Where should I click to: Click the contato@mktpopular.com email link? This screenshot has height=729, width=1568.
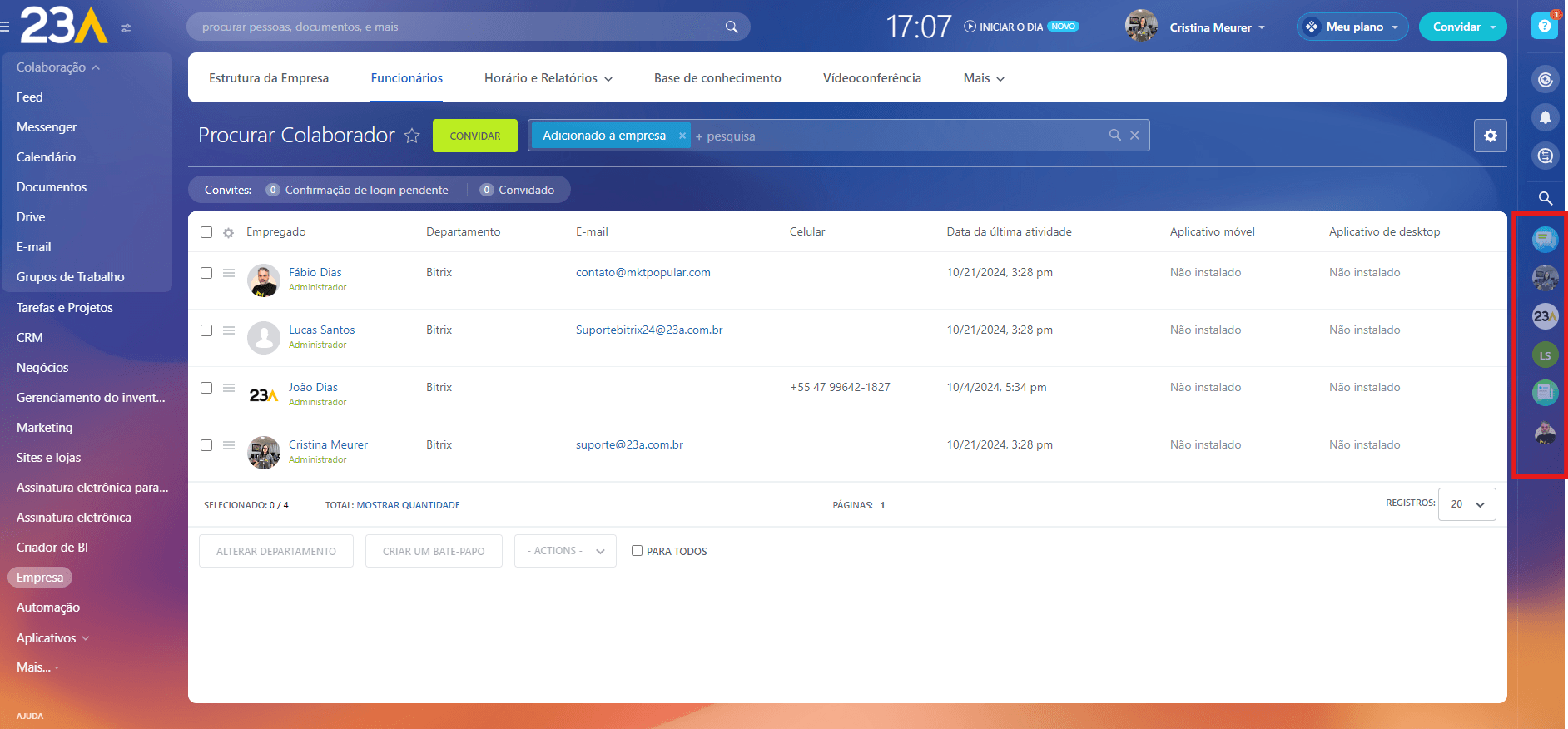(643, 273)
